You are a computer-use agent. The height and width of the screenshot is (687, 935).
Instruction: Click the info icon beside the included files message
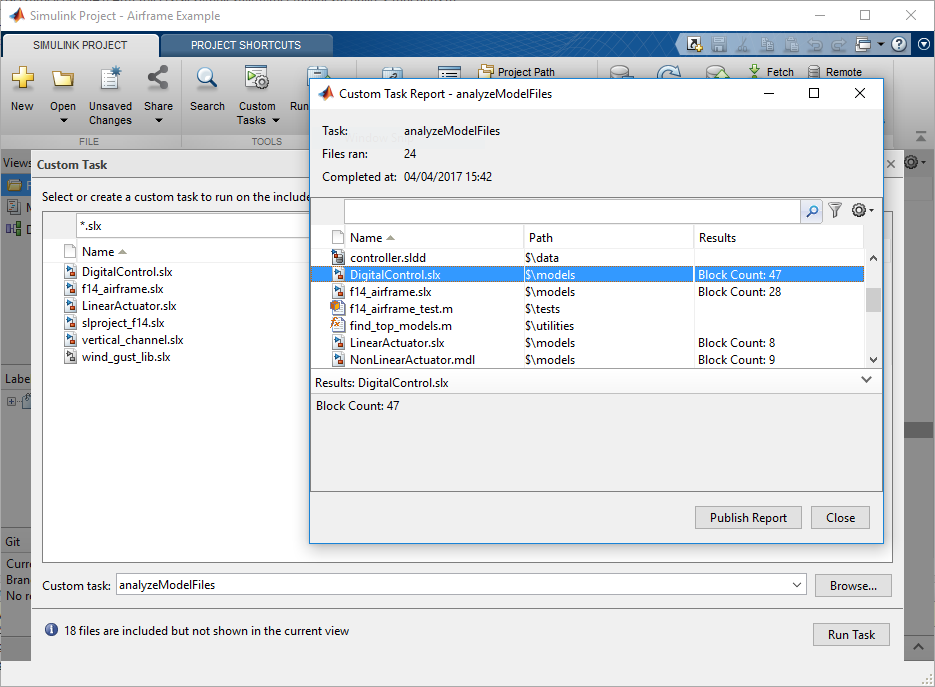click(51, 630)
